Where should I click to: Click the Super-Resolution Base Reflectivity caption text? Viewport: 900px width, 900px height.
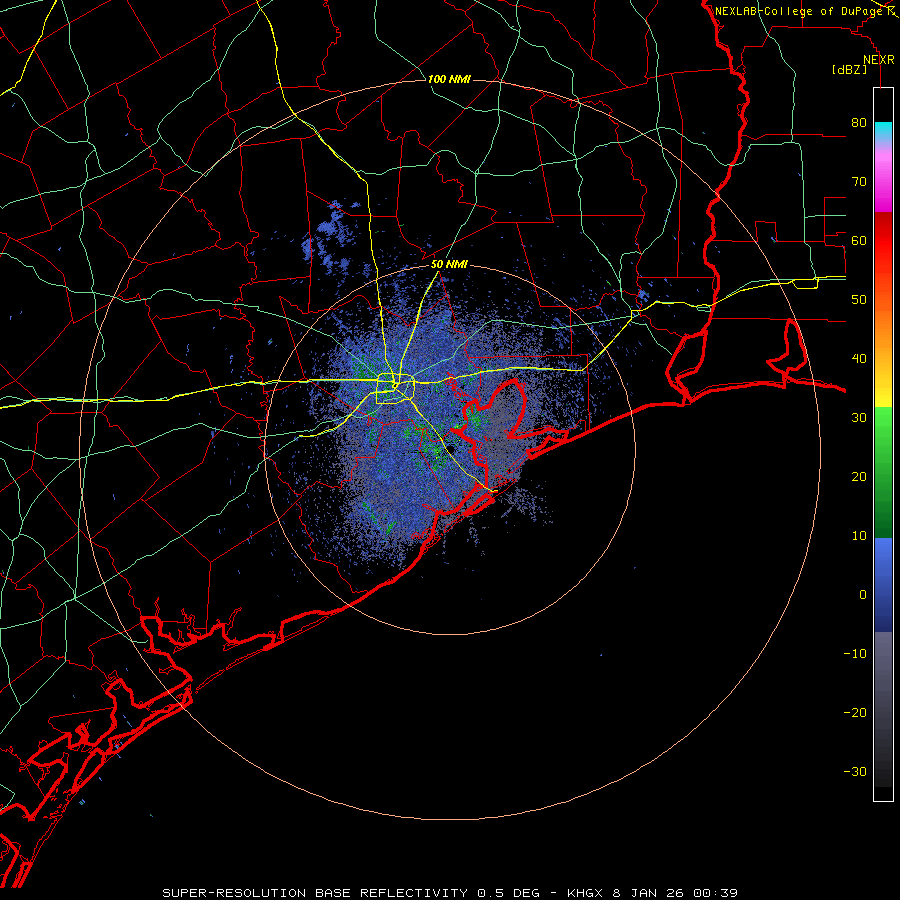point(351,893)
